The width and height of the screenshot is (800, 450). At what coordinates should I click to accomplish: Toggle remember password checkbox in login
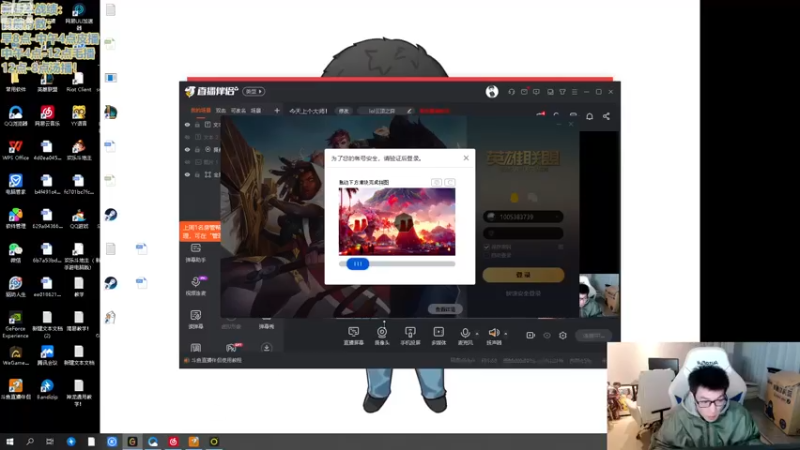[487, 247]
